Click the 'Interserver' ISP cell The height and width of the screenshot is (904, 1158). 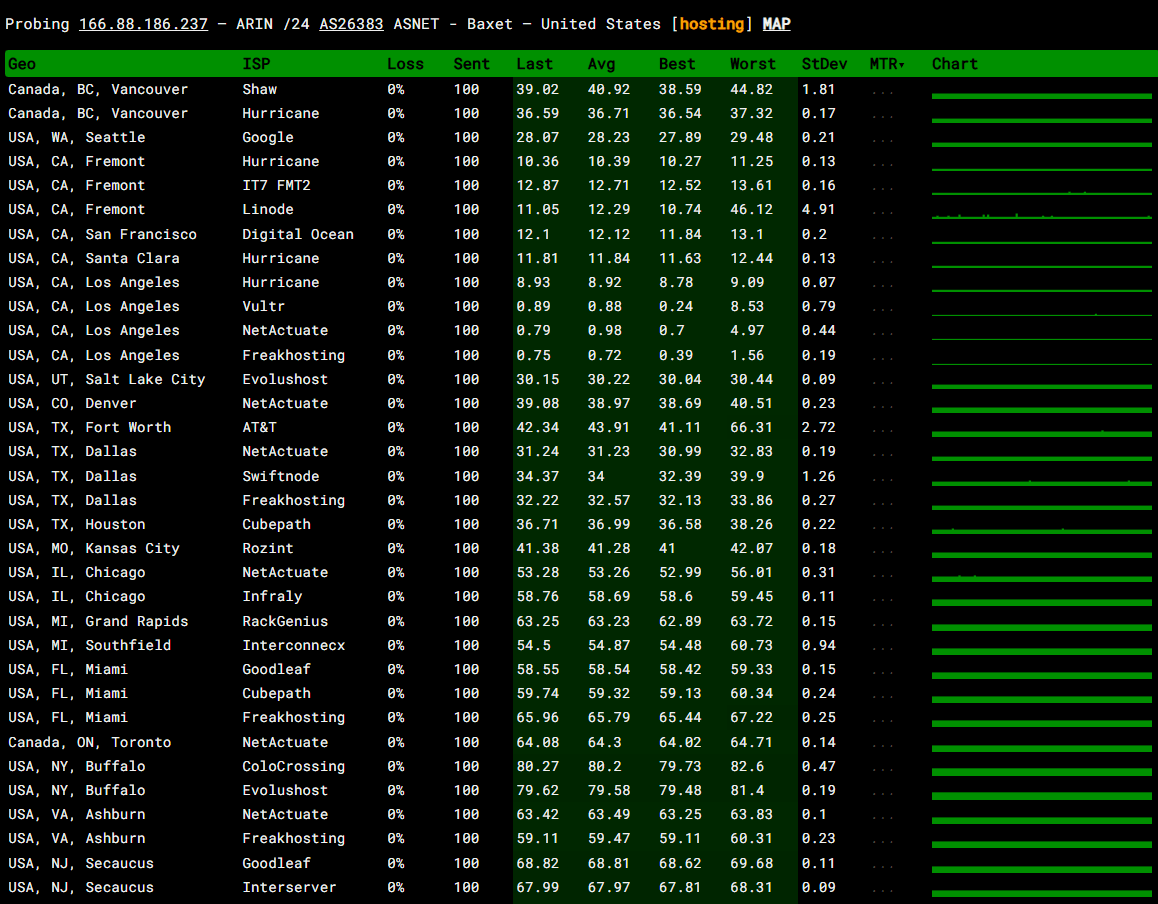tap(290, 888)
